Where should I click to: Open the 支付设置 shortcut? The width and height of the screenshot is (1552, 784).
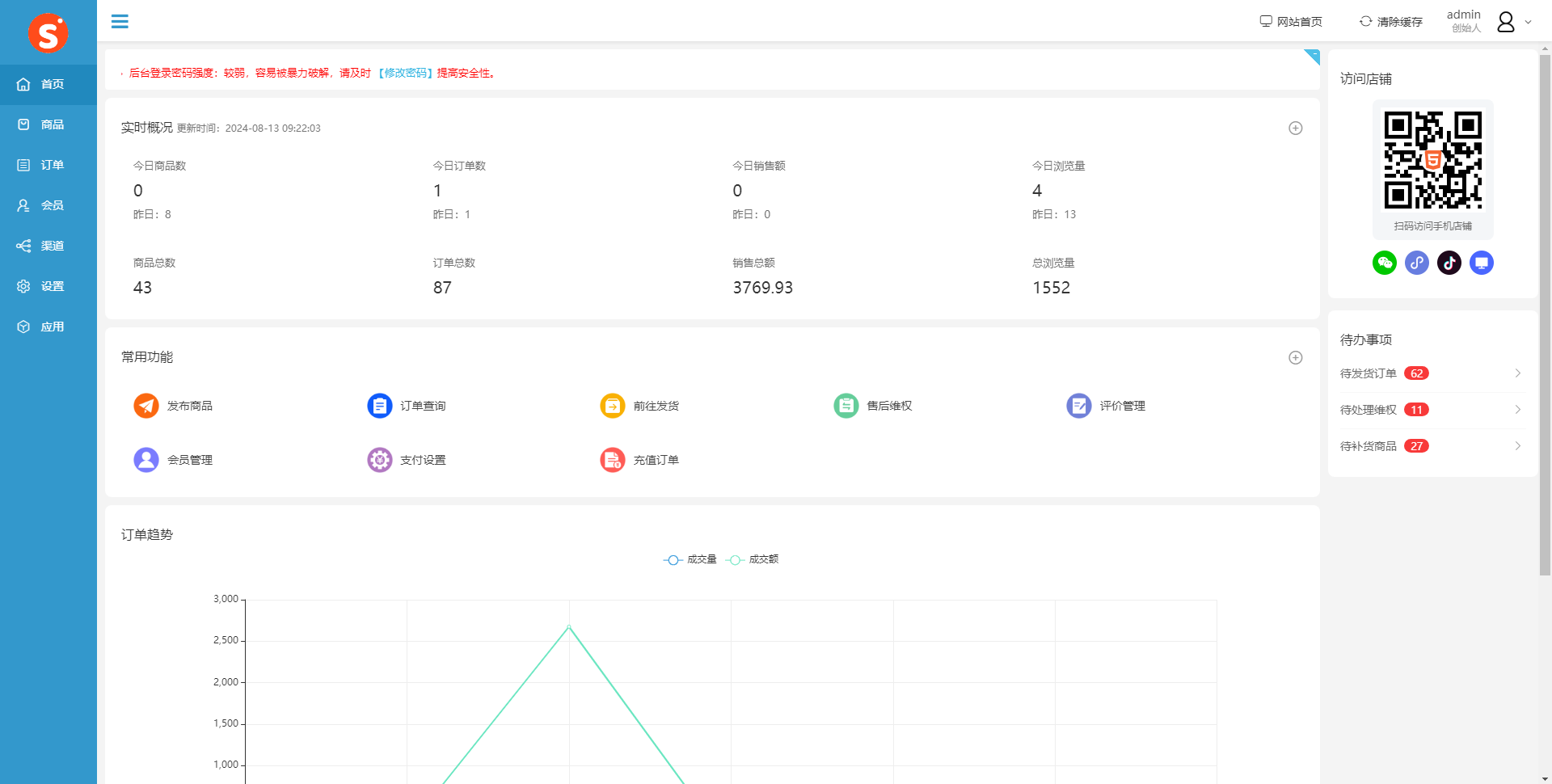(x=407, y=460)
